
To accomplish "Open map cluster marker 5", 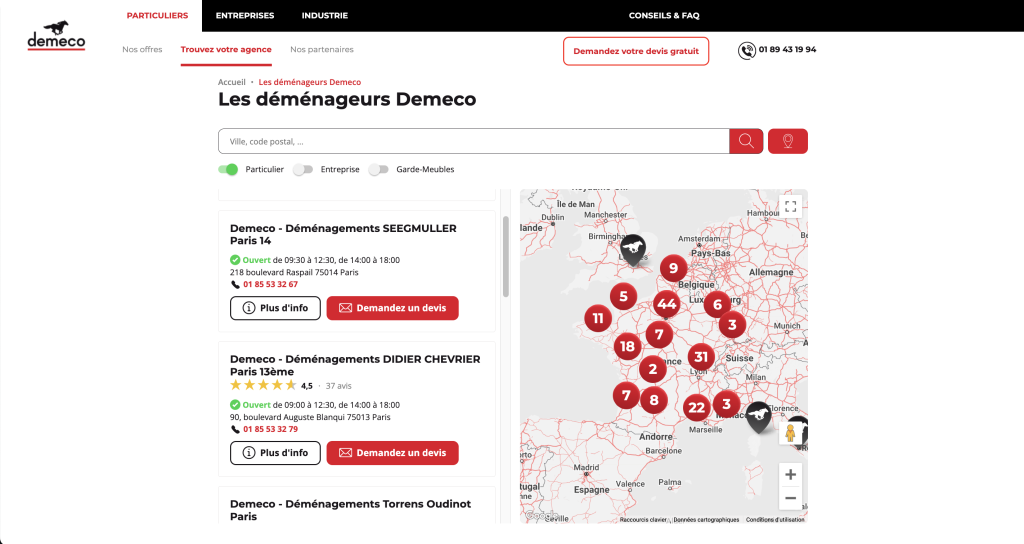I will click(624, 296).
